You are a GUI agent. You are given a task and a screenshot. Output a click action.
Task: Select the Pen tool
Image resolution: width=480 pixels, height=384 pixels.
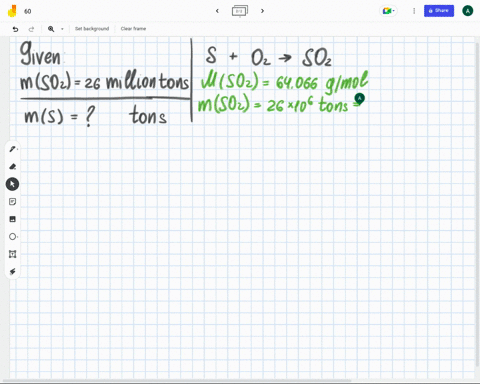tap(12, 149)
